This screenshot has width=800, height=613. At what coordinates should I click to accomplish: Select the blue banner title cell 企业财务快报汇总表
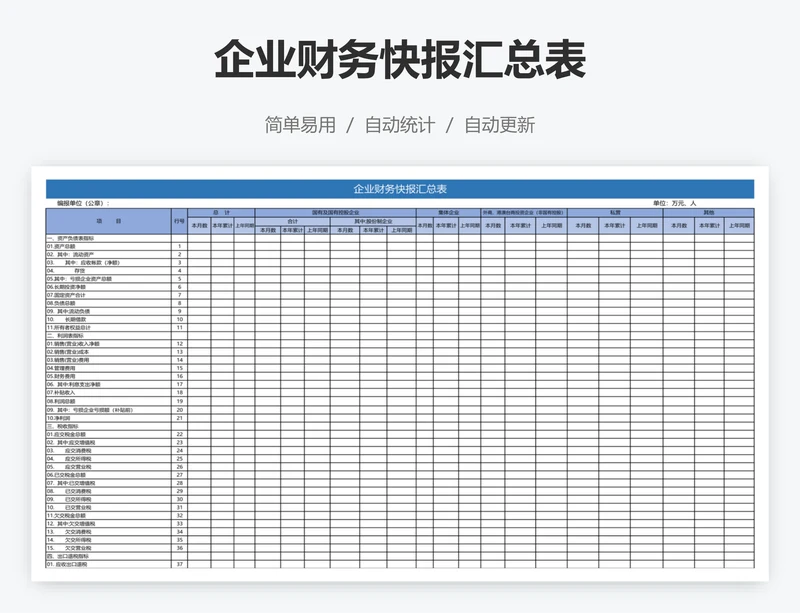pyautogui.click(x=400, y=189)
